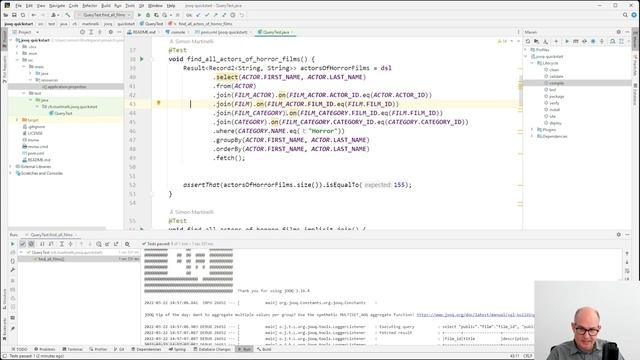The height and width of the screenshot is (360, 640).
Task: Click Maven panel Run build play icon
Action: 567,41
